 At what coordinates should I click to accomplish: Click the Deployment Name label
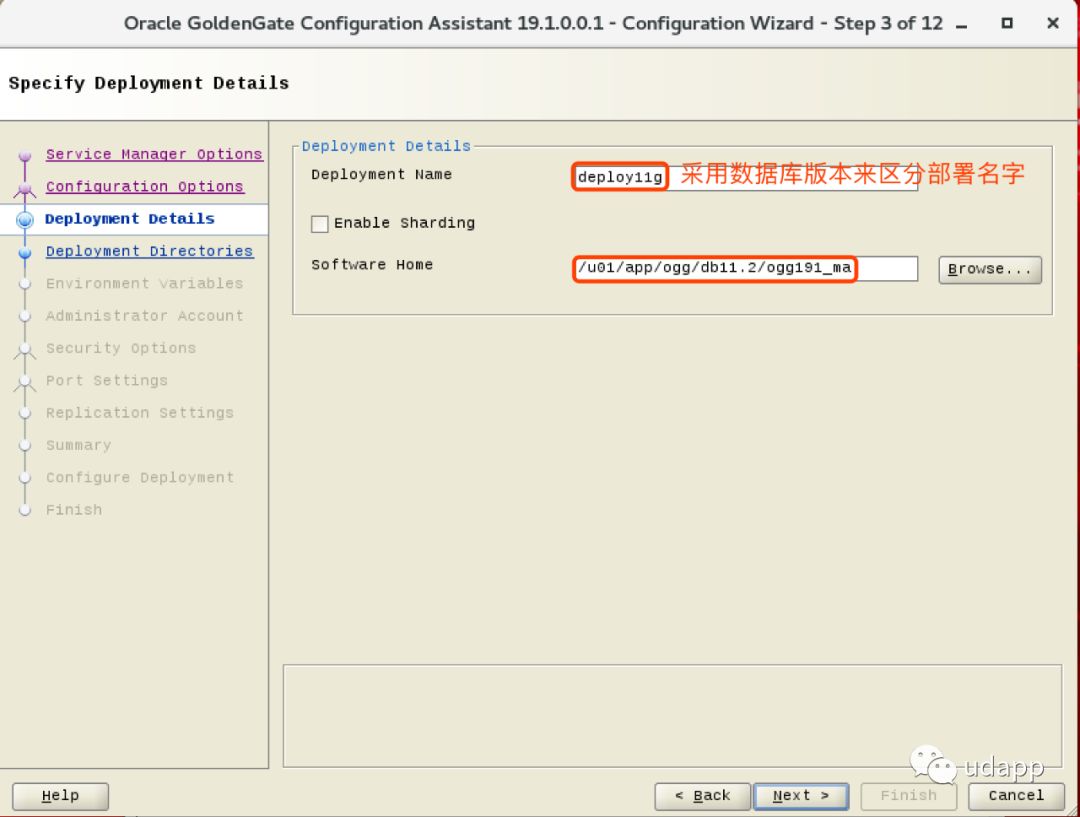pos(382,175)
